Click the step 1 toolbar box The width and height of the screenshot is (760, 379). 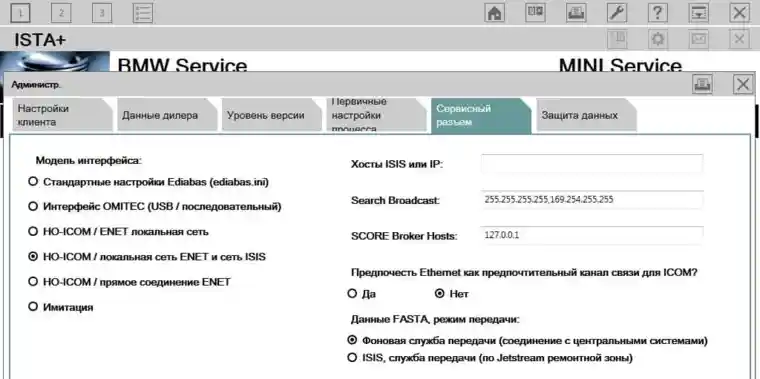pyautogui.click(x=20, y=13)
